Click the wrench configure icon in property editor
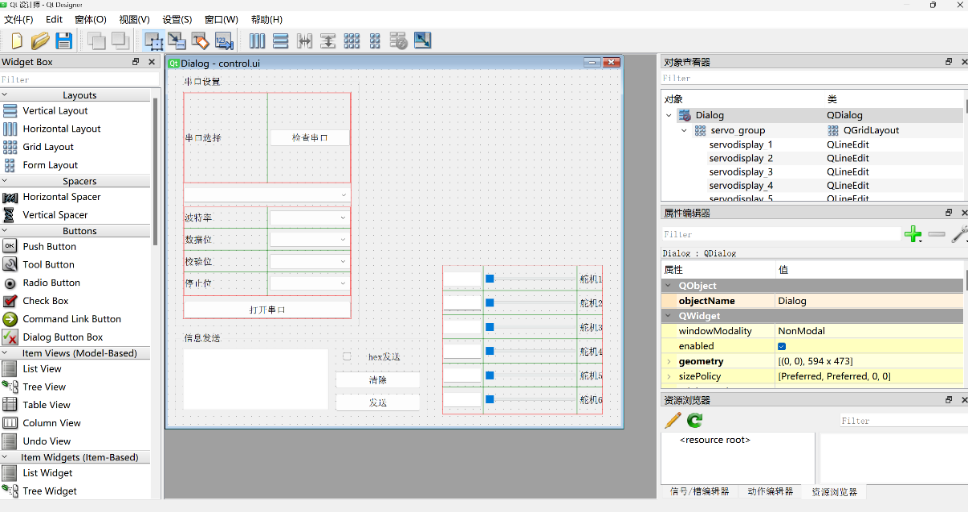Image resolution: width=968 pixels, height=512 pixels. coord(959,234)
